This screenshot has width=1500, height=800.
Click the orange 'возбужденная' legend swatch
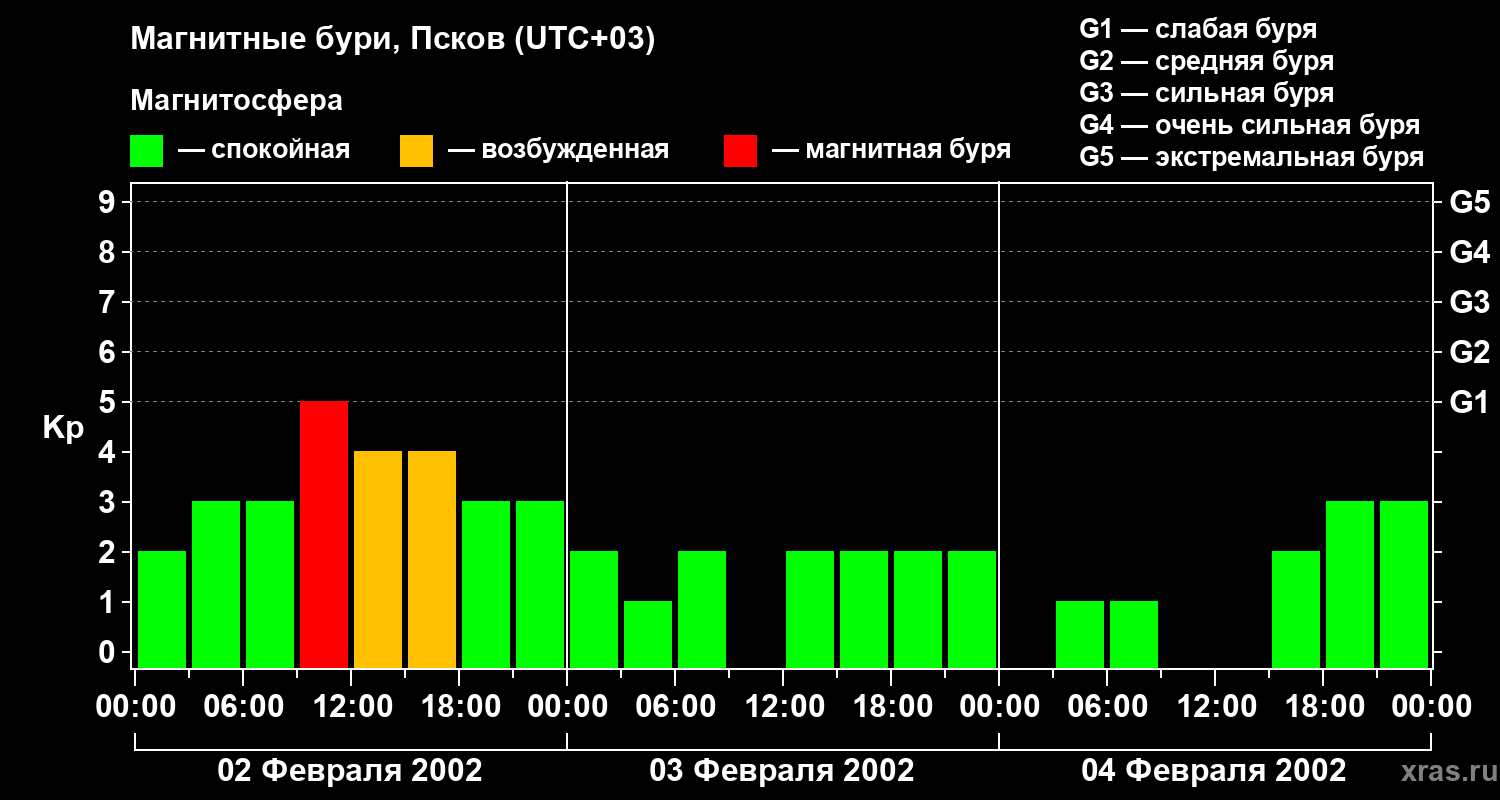tap(416, 151)
